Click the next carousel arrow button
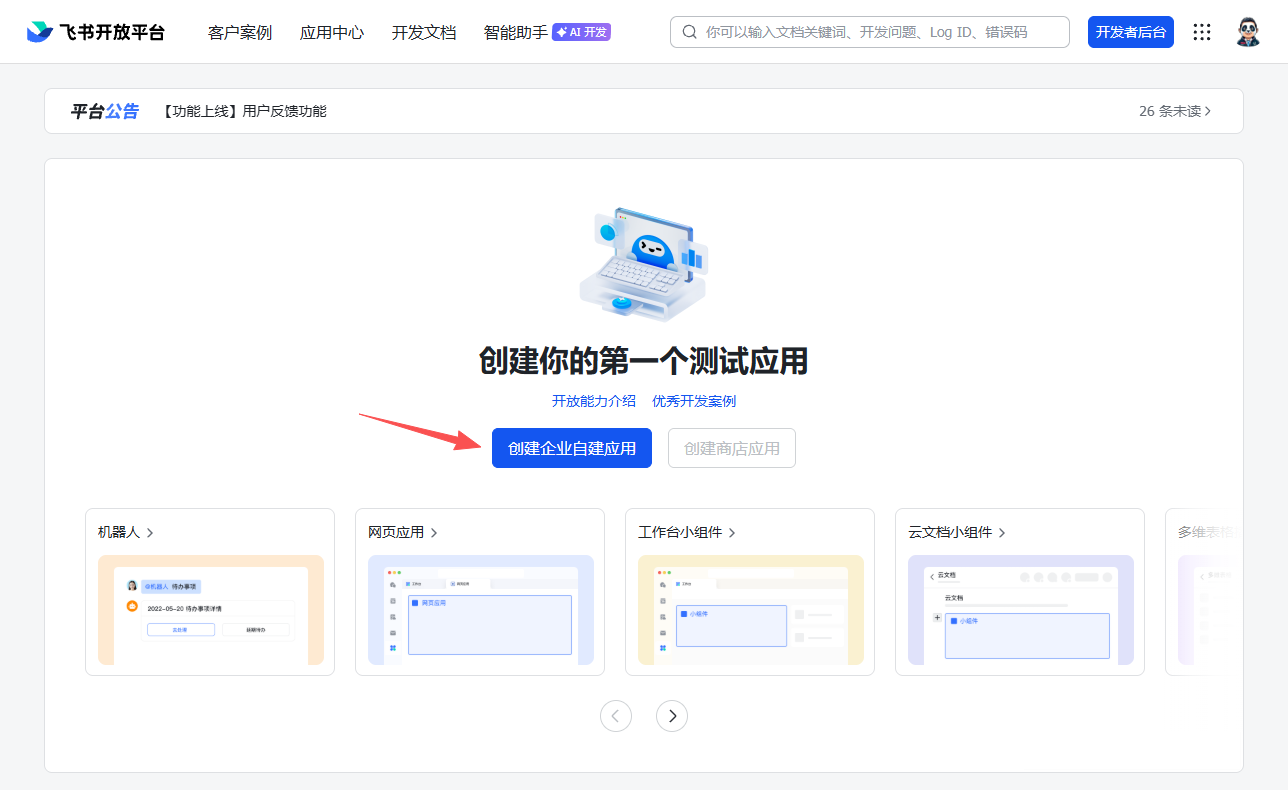This screenshot has width=1288, height=790. pos(672,716)
